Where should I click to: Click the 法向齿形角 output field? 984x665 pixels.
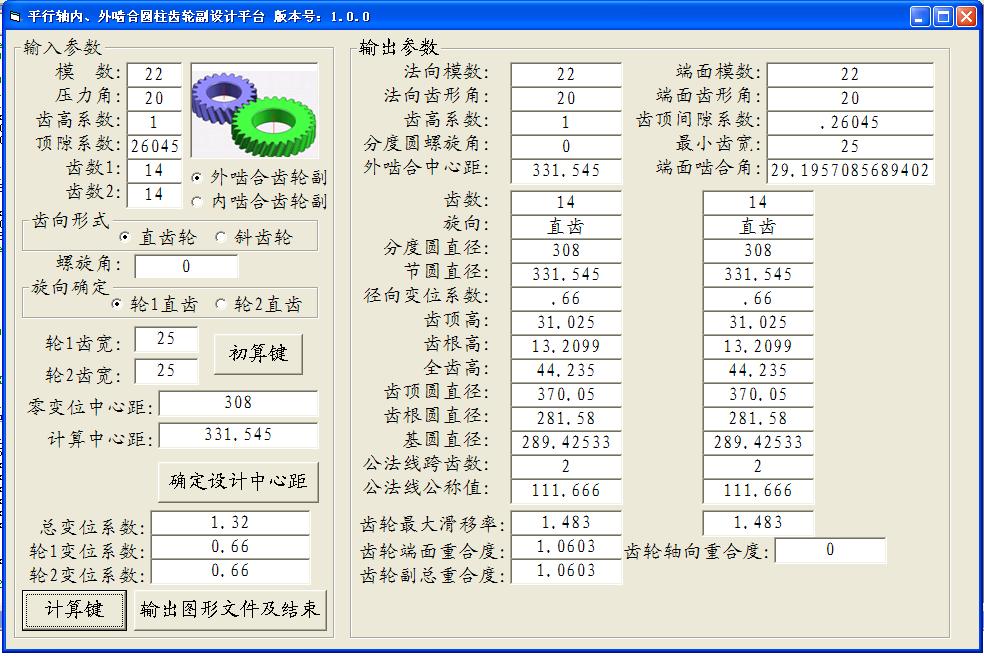click(x=566, y=98)
